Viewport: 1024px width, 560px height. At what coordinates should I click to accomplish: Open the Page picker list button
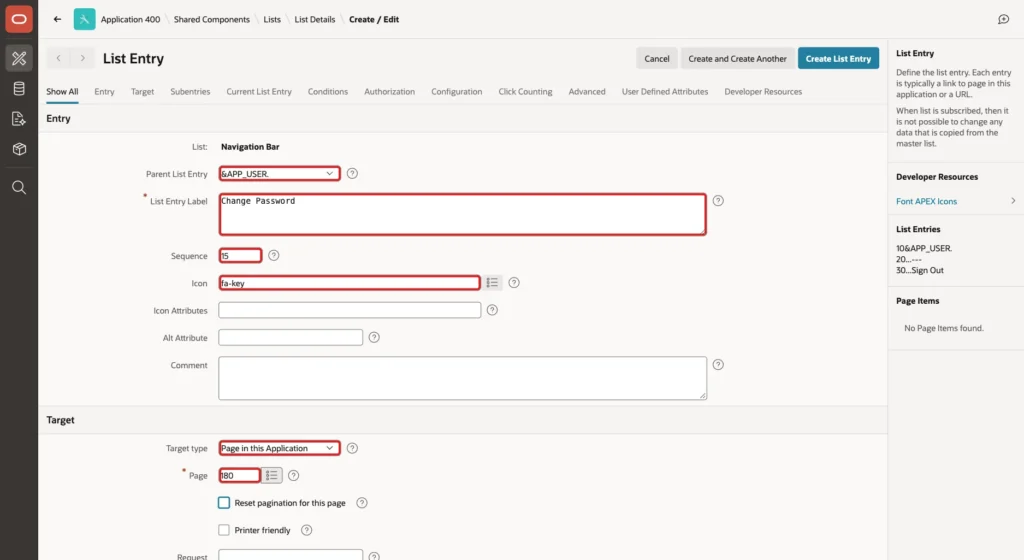pos(272,475)
